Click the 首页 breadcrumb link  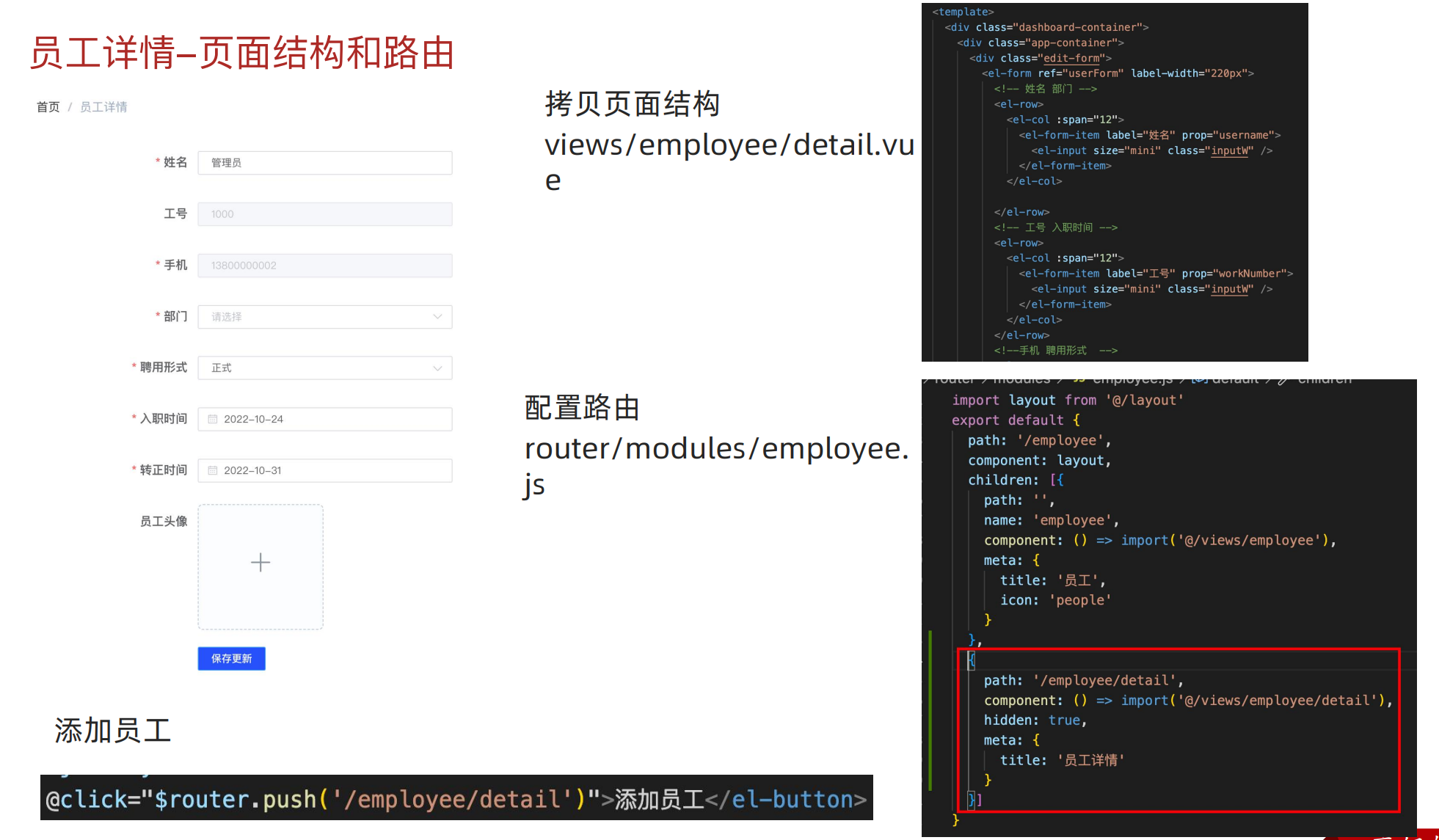47,106
